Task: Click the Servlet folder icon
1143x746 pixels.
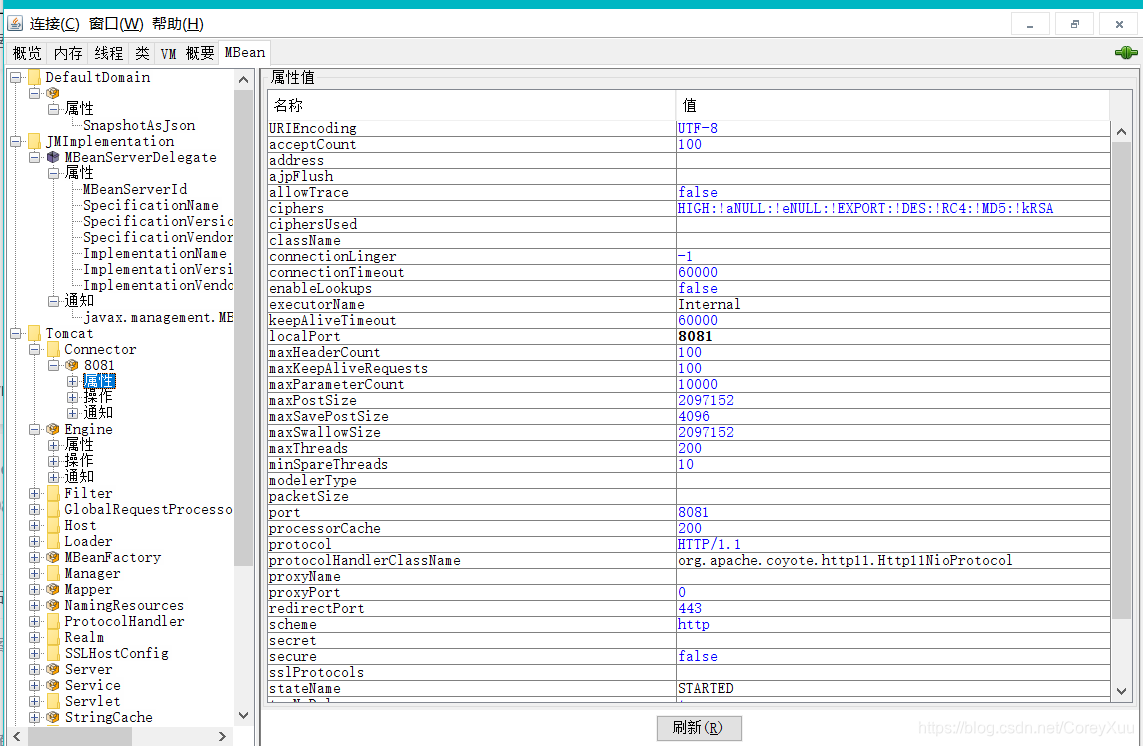Action: pos(53,702)
